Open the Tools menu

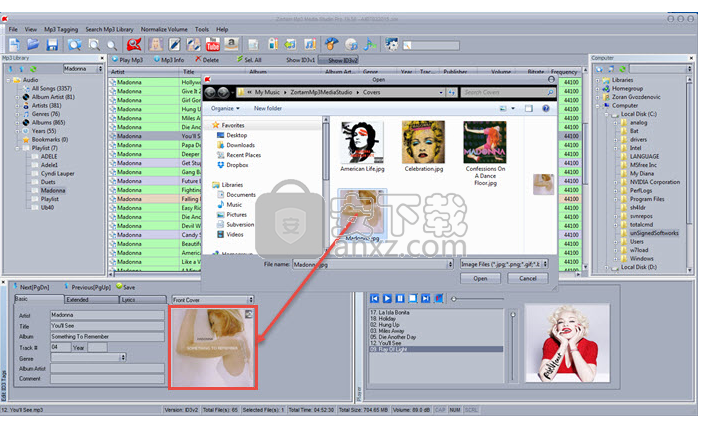[x=202, y=29]
